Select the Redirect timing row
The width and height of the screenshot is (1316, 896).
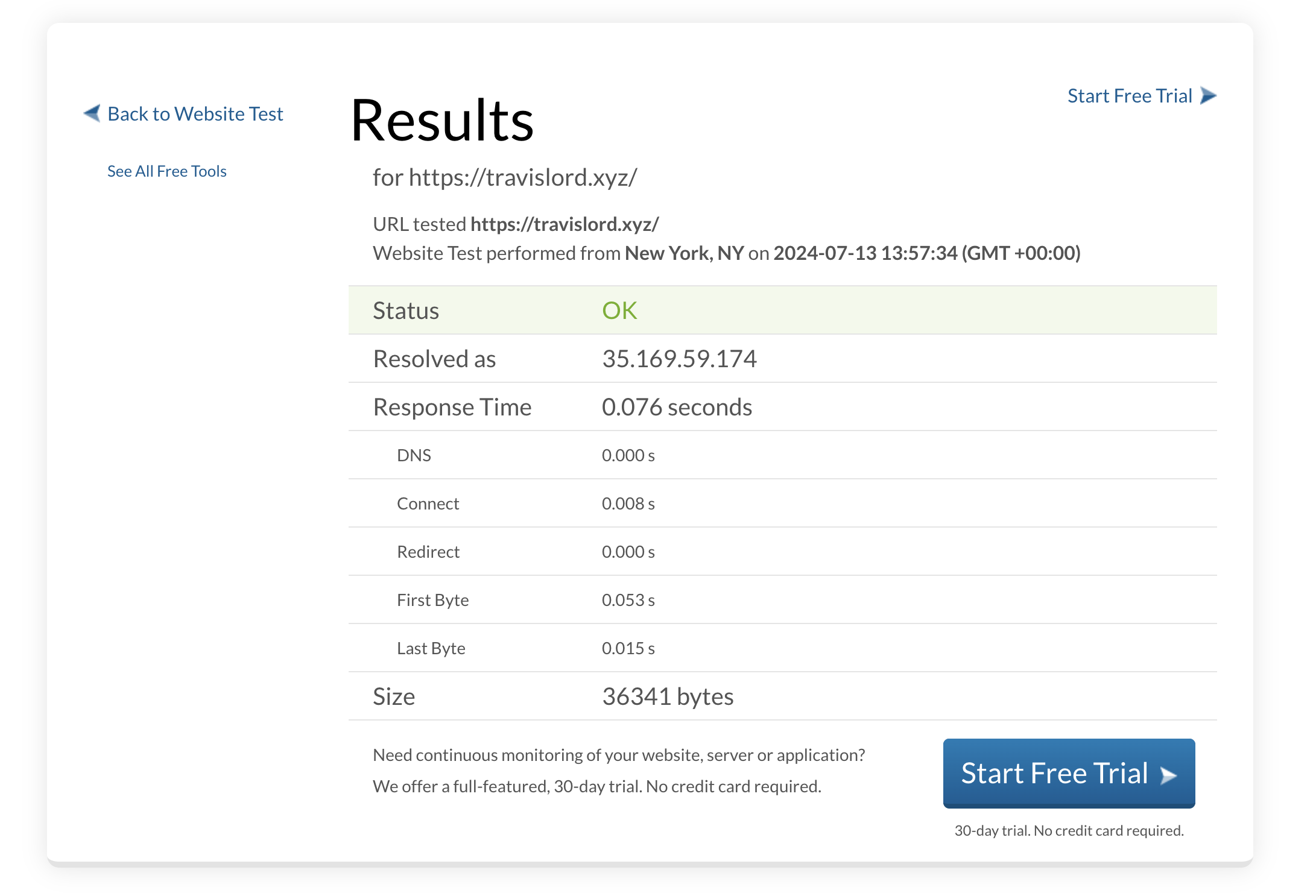coord(428,551)
